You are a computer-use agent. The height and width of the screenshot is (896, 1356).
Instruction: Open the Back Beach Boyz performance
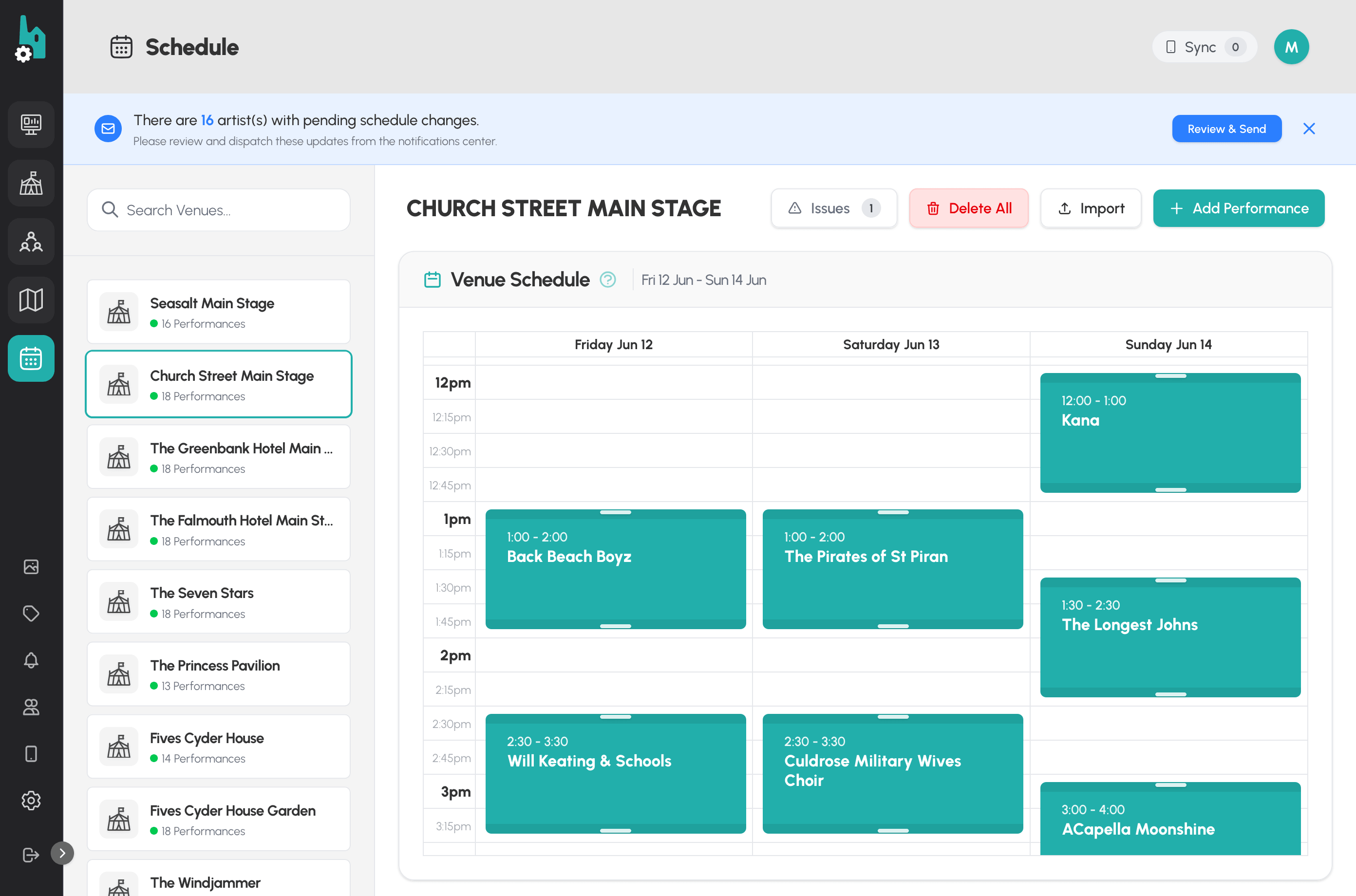pos(616,569)
